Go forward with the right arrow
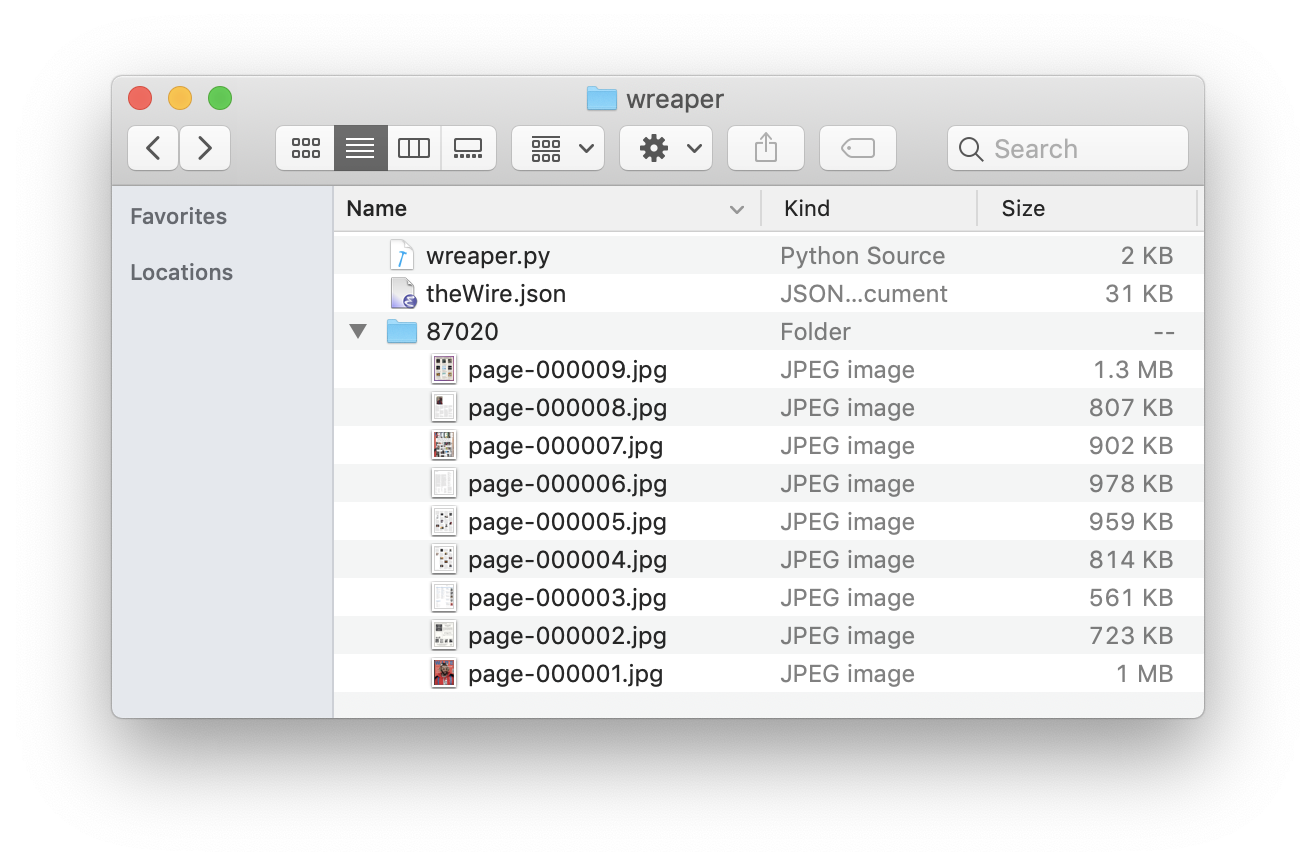Screen dimensions: 1316x866 pyautogui.click(x=205, y=148)
